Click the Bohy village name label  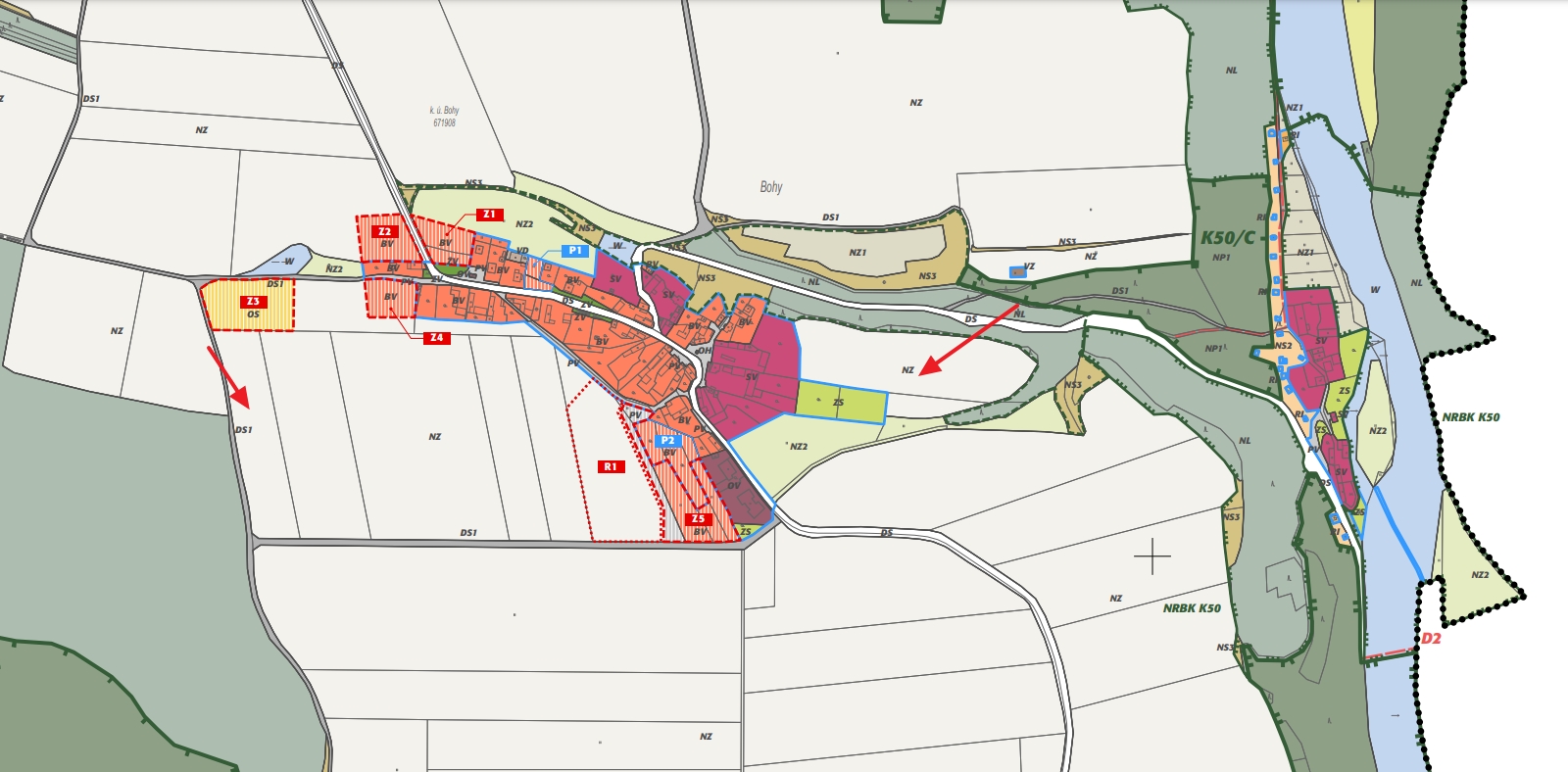tap(771, 187)
